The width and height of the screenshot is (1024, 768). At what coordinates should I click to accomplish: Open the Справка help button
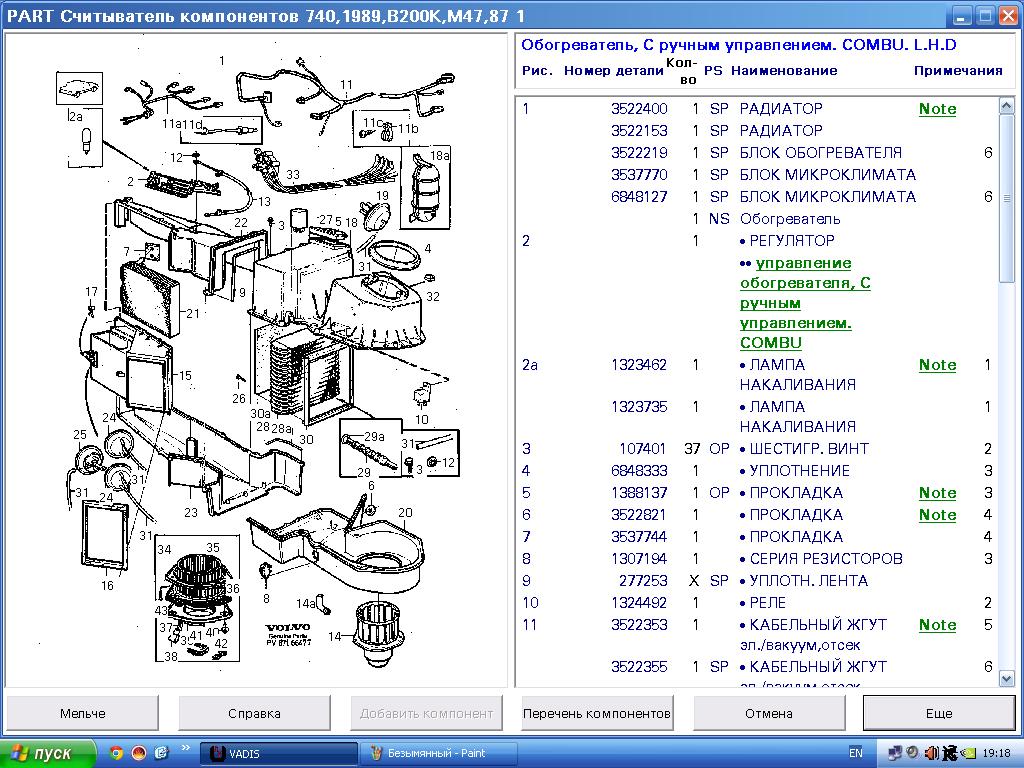pyautogui.click(x=254, y=713)
